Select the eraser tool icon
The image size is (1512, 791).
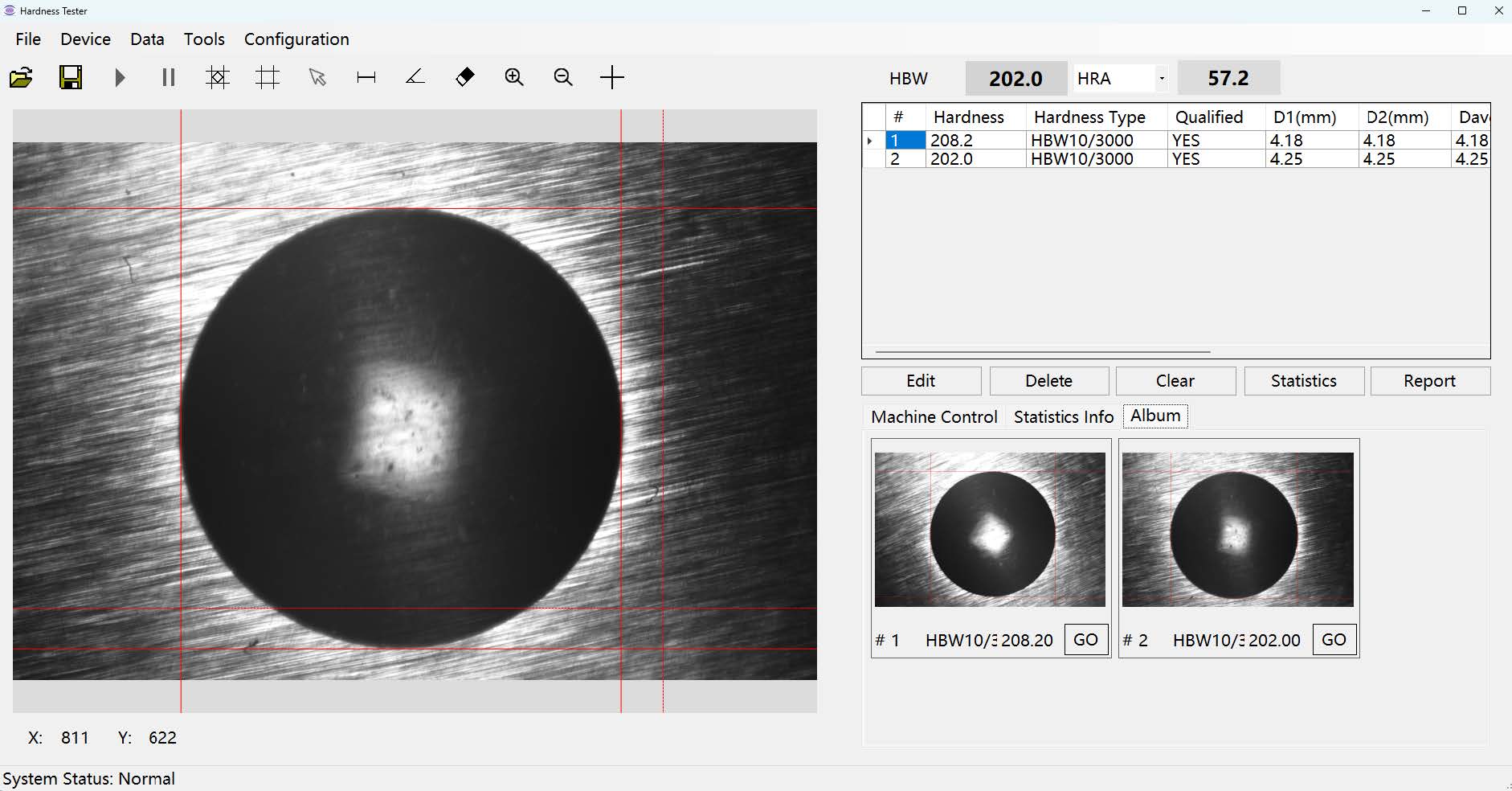point(465,78)
